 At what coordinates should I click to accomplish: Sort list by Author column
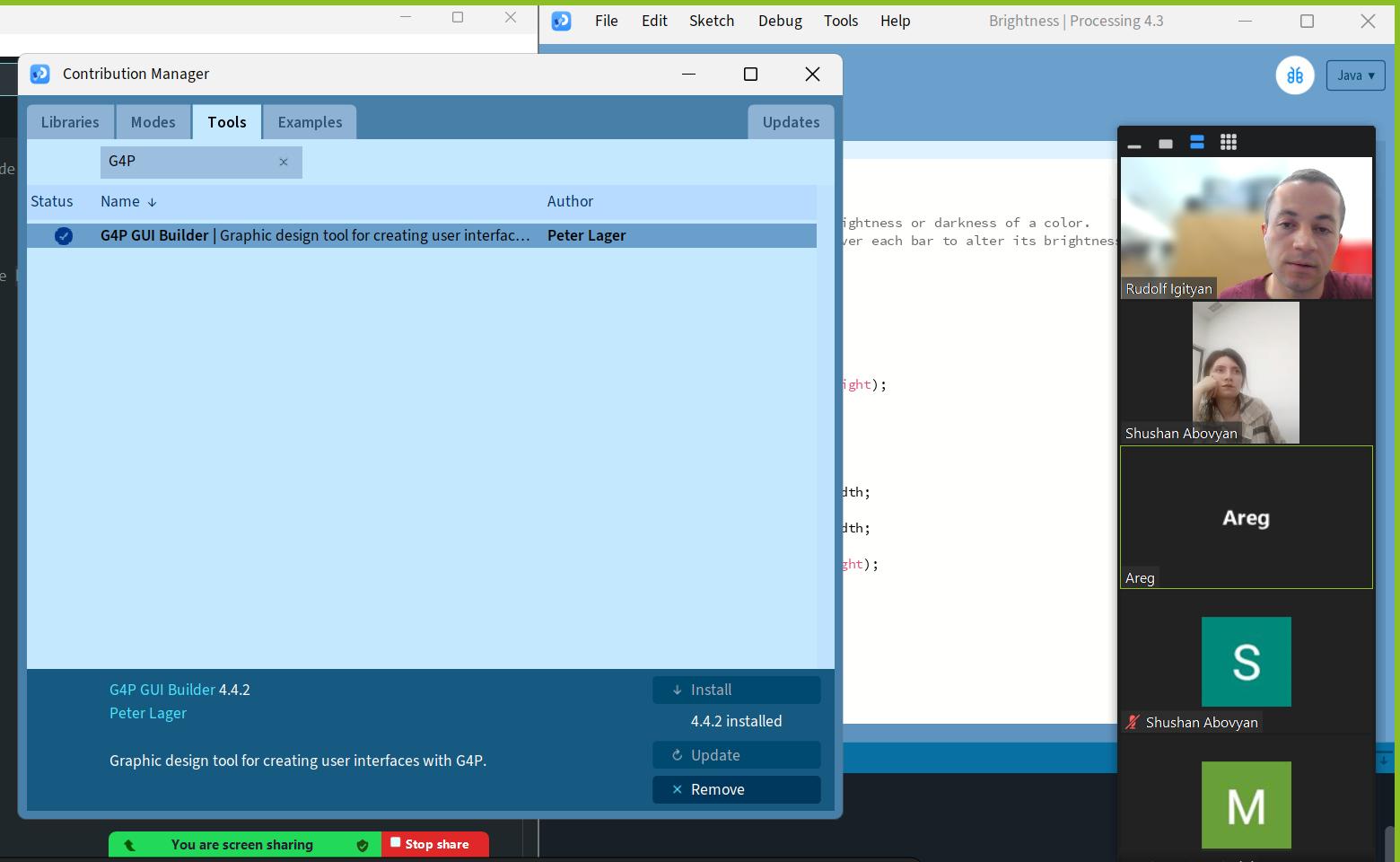coord(570,202)
